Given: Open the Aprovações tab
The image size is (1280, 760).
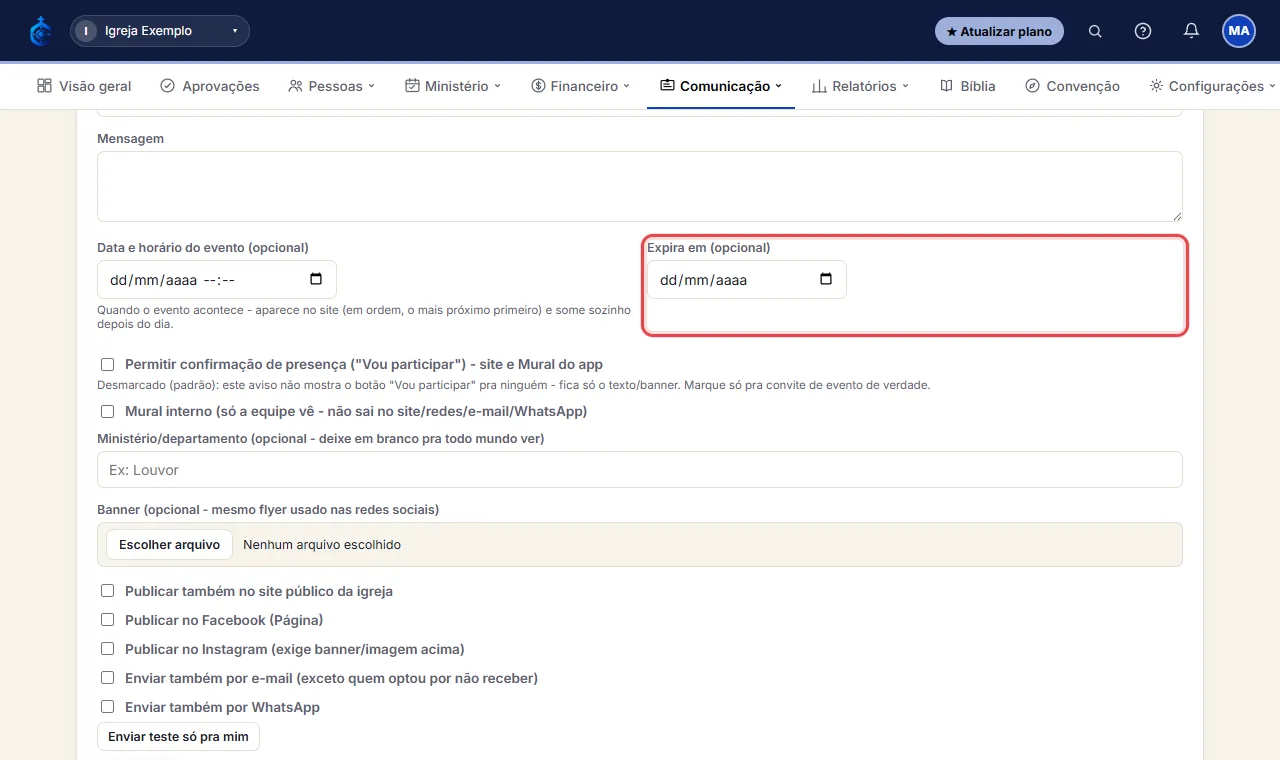Looking at the screenshot, I should 210,86.
